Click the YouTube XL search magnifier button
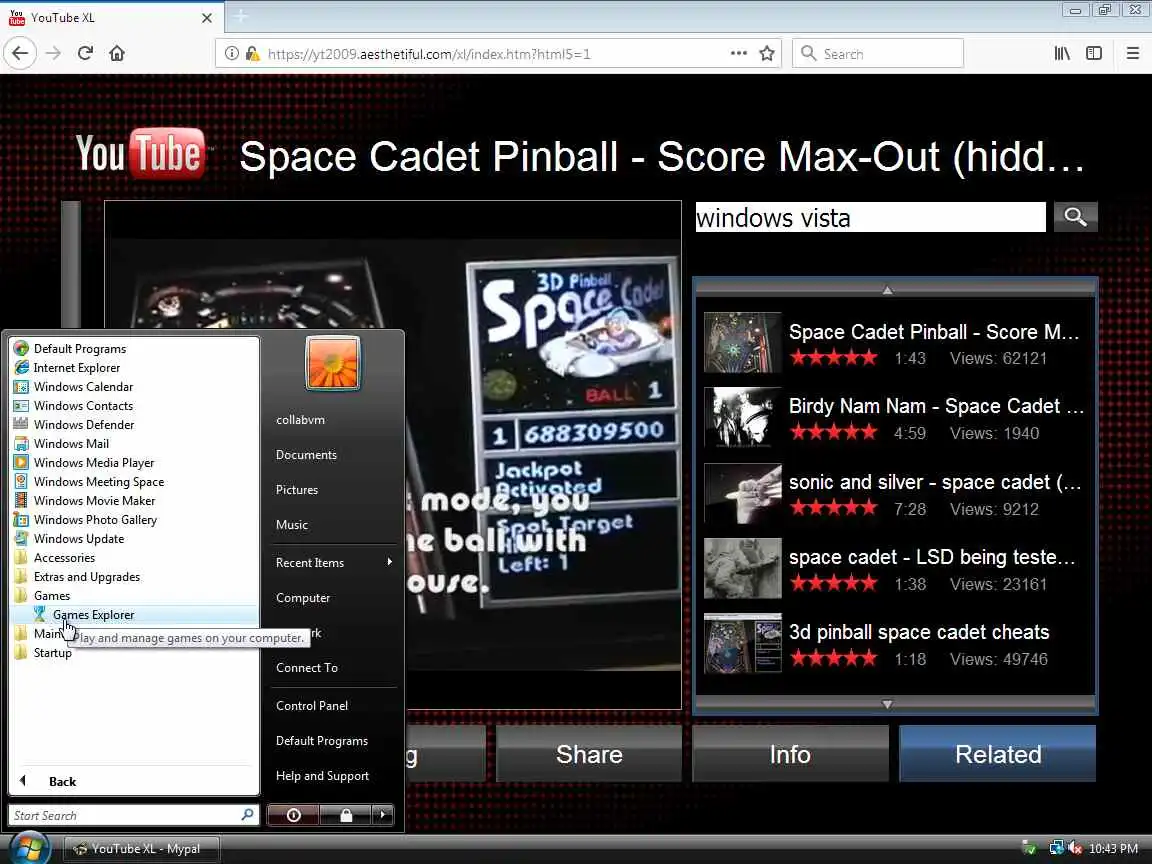 1076,217
